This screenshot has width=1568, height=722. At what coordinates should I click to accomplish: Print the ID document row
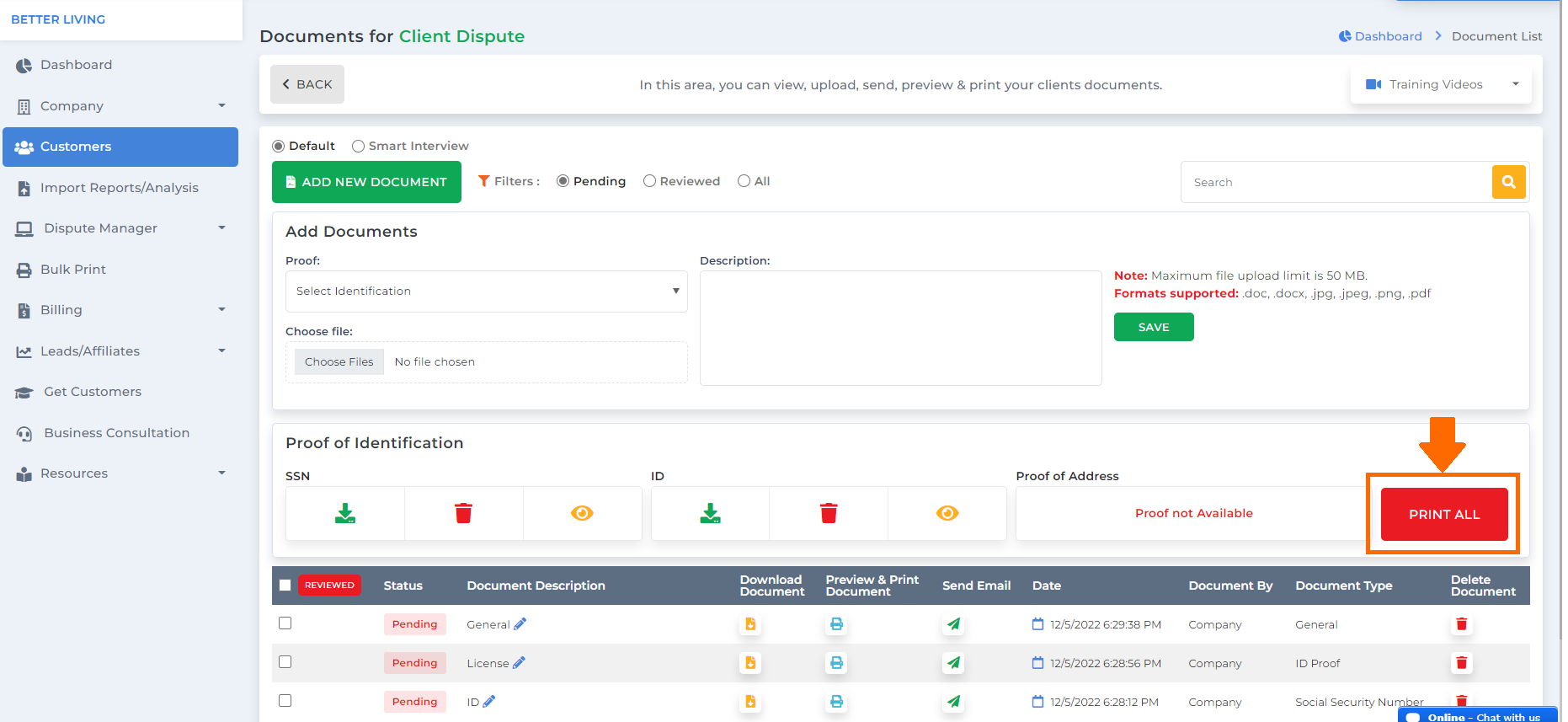pos(836,702)
